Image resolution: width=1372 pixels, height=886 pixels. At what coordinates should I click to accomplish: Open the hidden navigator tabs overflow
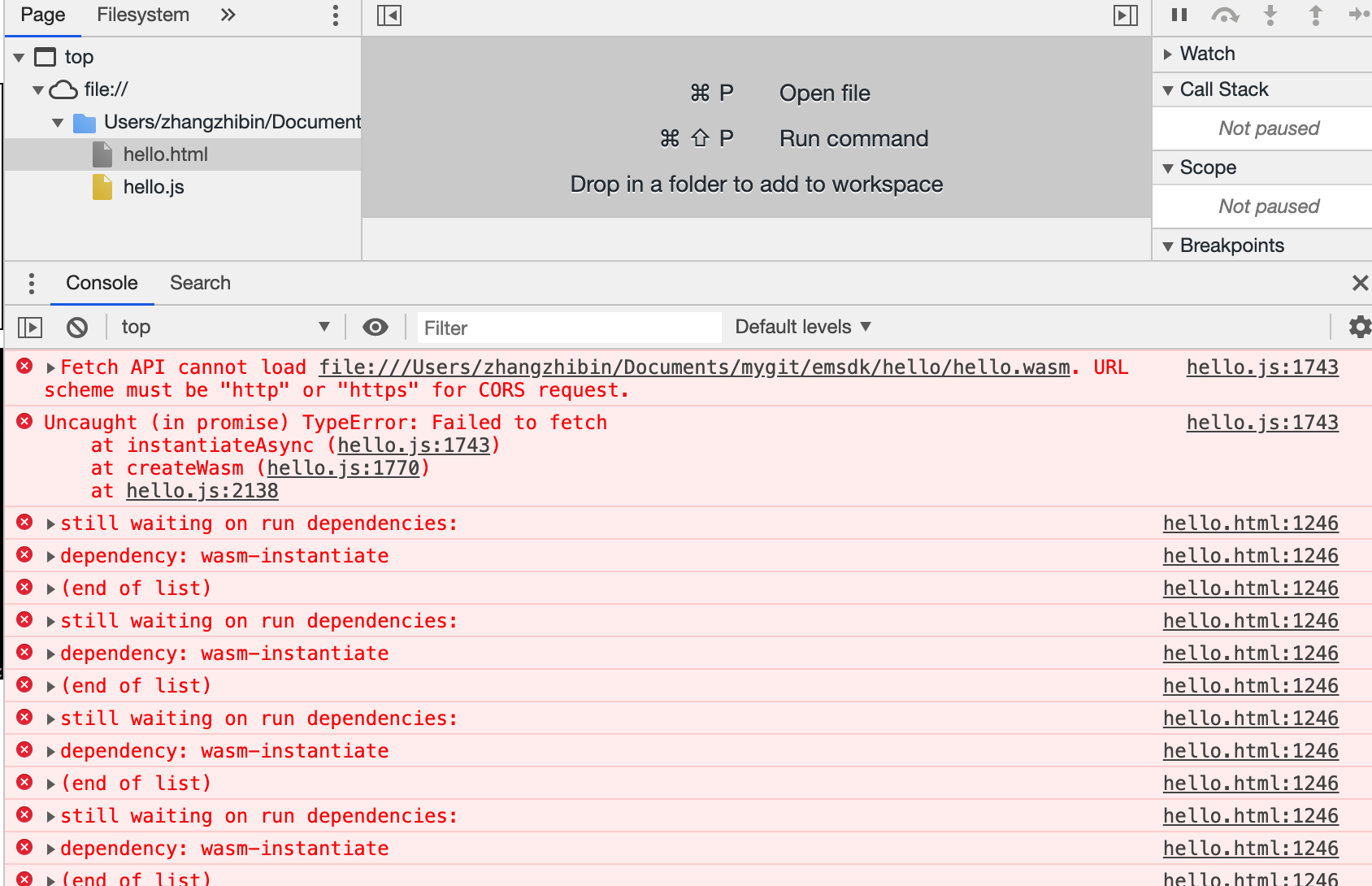(x=228, y=15)
